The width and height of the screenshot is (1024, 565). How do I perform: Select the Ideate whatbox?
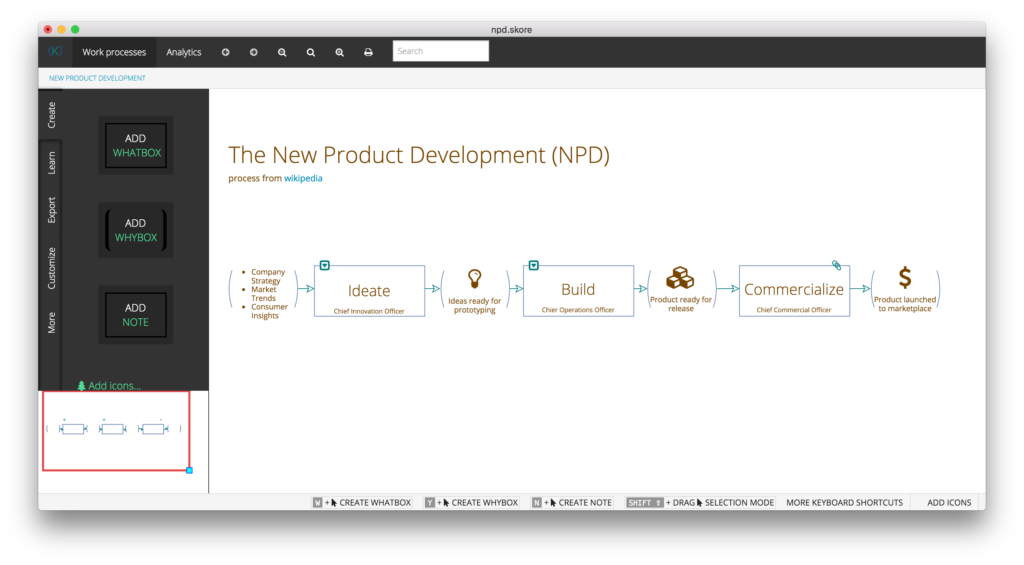[x=369, y=291]
